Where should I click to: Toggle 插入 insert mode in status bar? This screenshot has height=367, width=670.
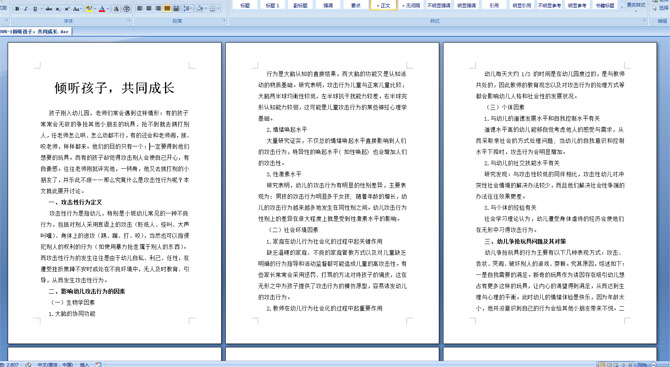[x=84, y=364]
